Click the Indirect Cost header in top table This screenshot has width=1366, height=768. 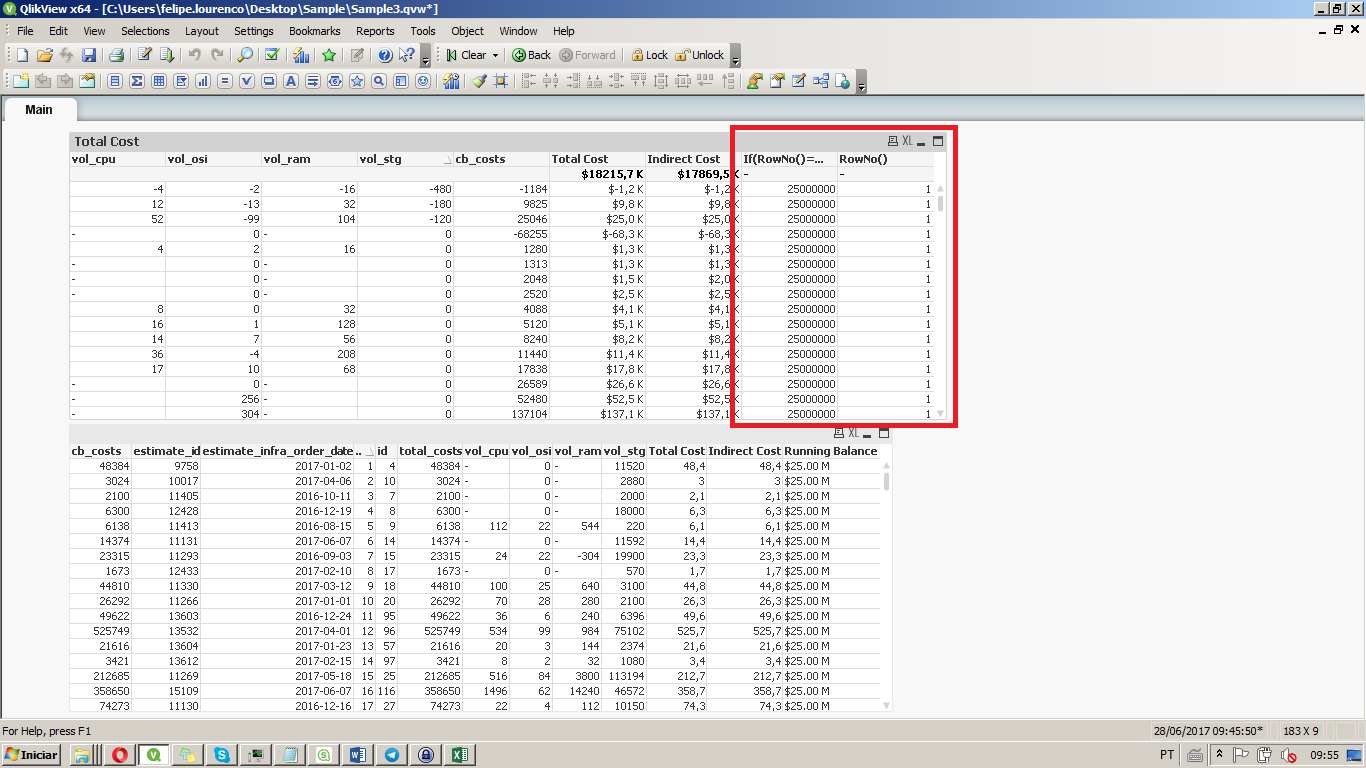click(693, 159)
